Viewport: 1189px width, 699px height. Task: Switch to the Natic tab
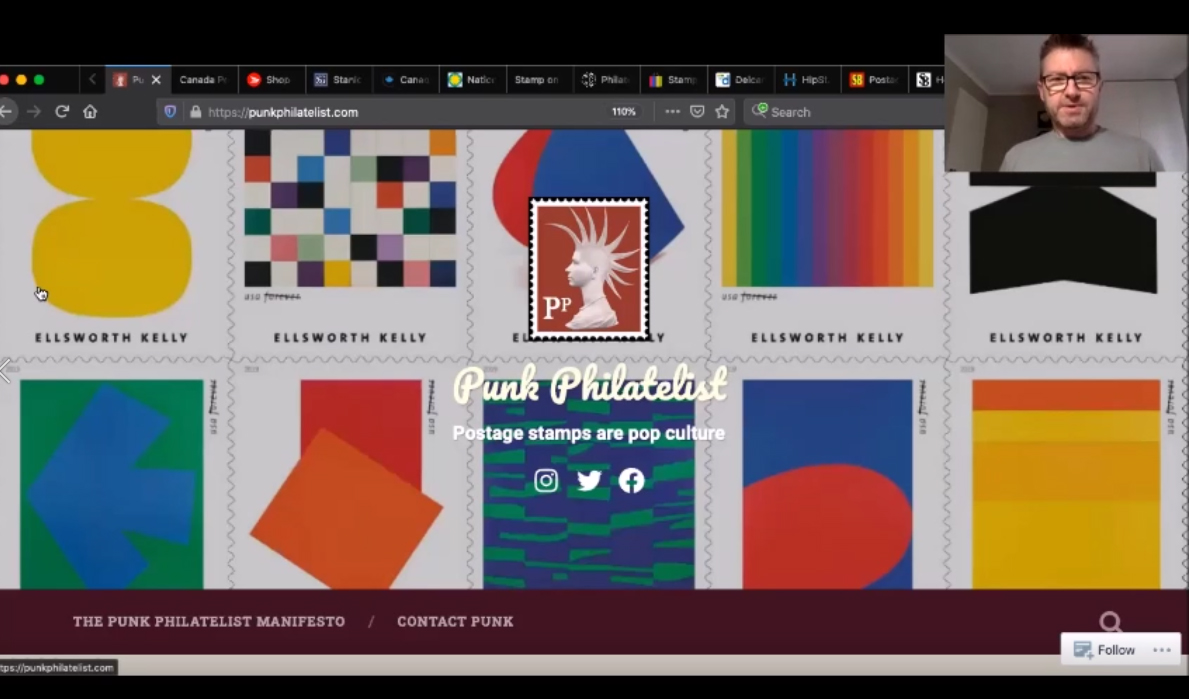coord(472,80)
